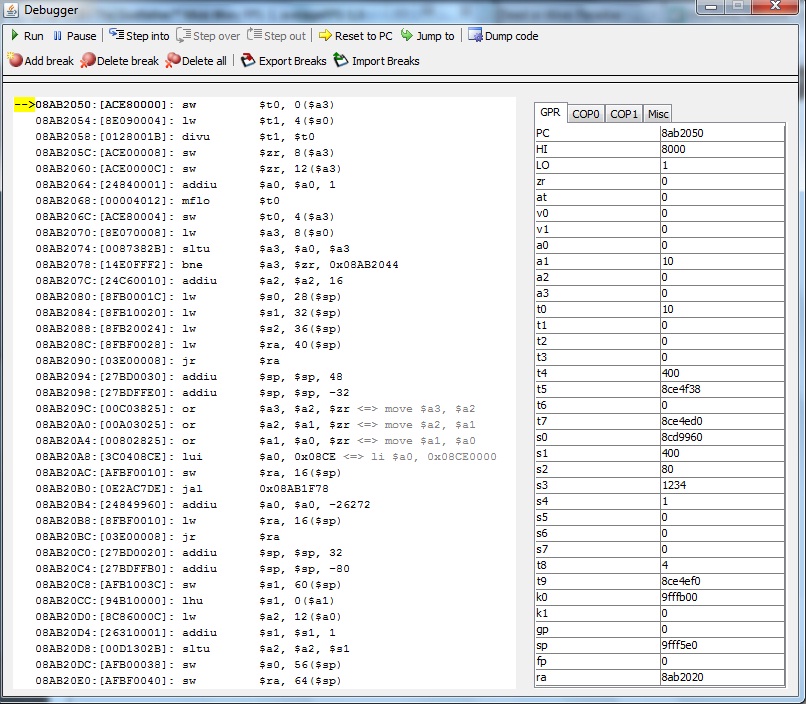Viewport: 806px width, 704px height.
Task: Click the s3 register value 1234
Action: coord(720,485)
